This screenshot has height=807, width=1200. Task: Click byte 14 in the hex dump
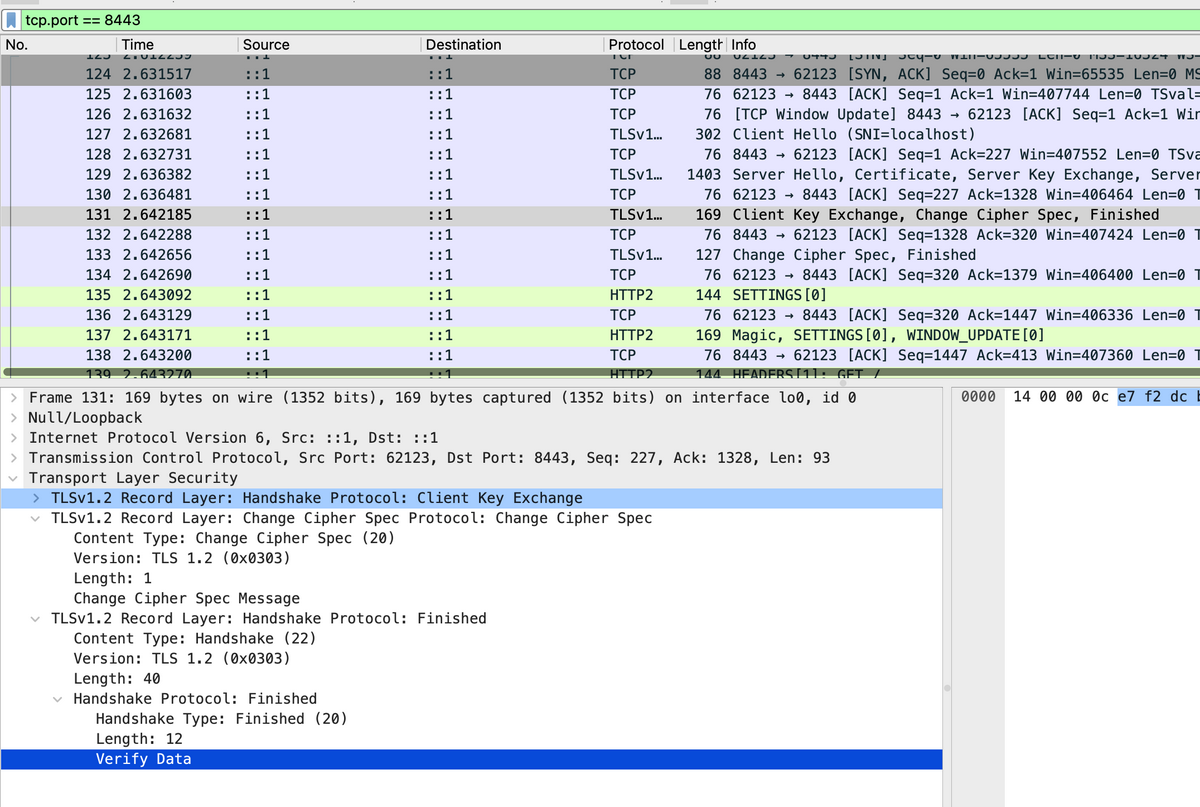click(1022, 397)
